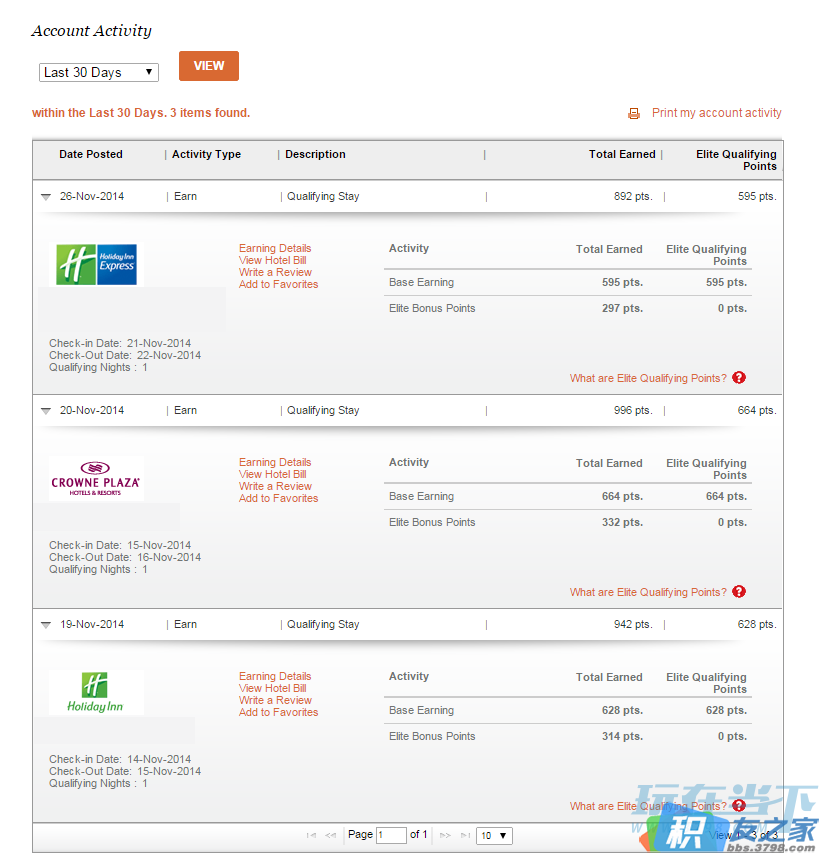Screen dimensions: 824x859
Task: Add the 19-Nov Holiday Inn stay to Favorites
Action: (278, 712)
